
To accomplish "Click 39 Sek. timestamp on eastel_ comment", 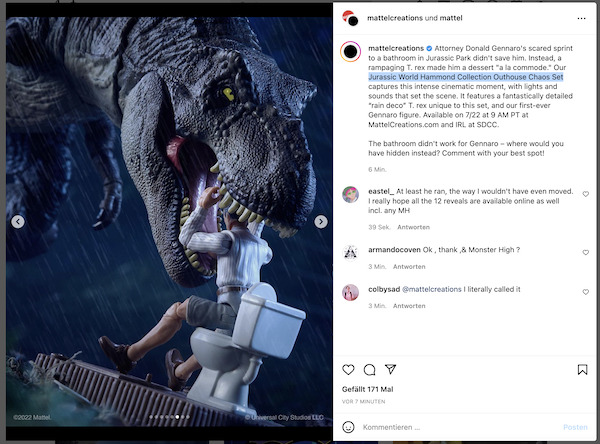I will pyautogui.click(x=379, y=227).
